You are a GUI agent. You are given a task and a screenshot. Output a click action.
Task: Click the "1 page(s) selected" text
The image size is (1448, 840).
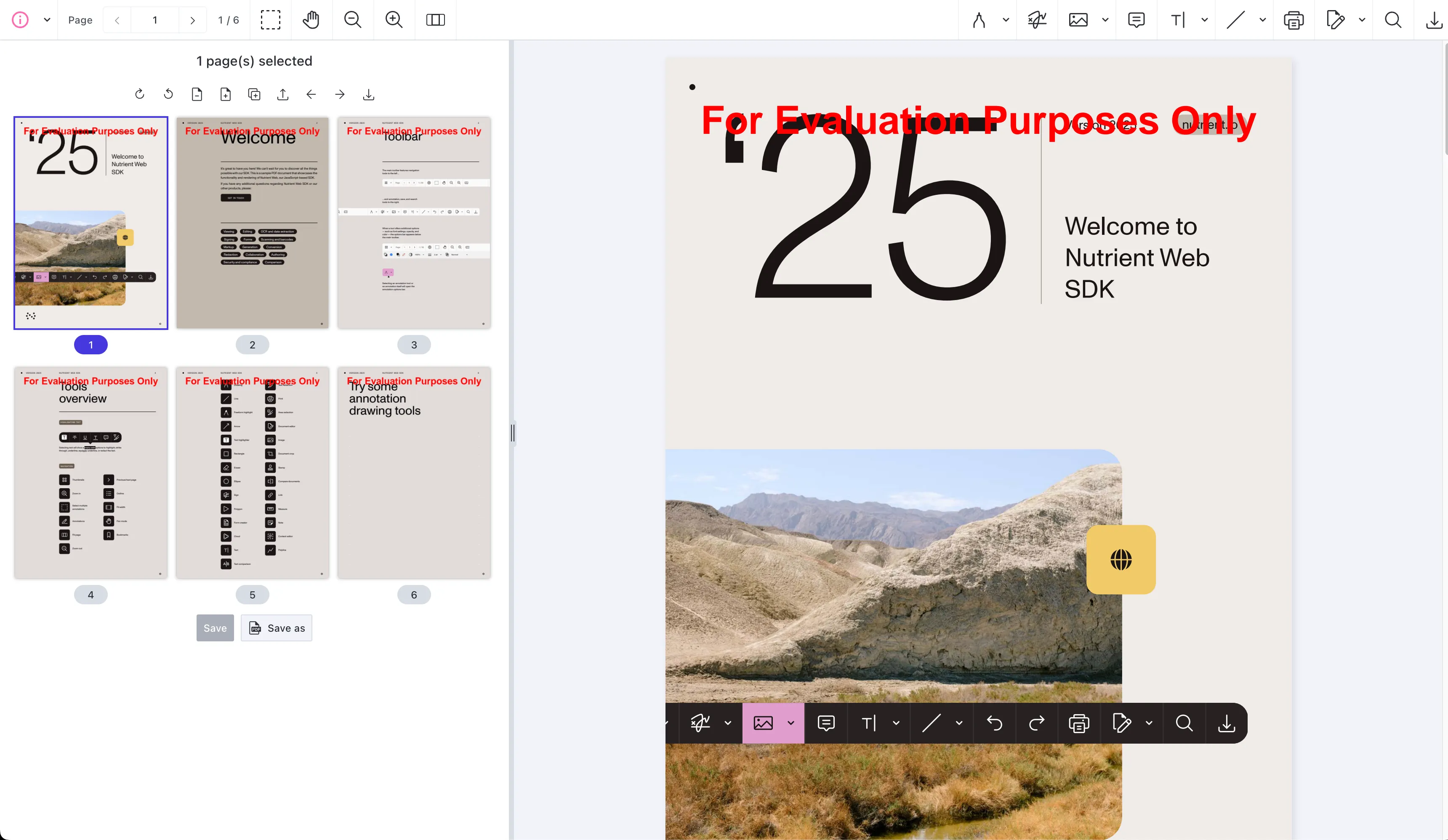coord(254,61)
